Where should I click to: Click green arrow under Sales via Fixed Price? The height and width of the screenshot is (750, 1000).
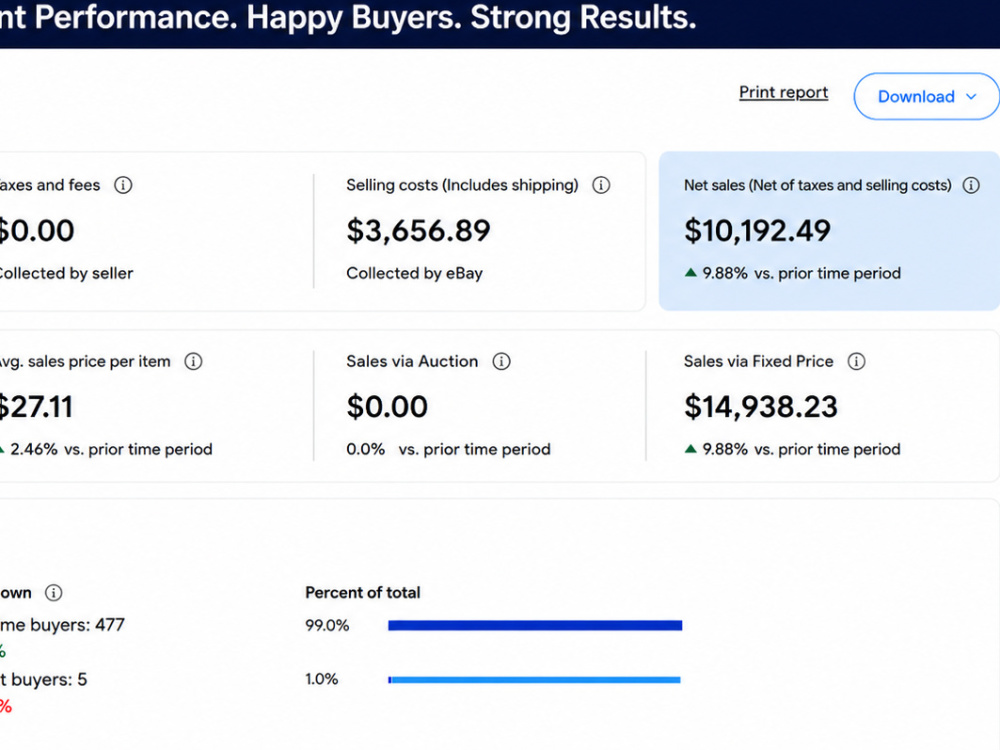point(690,449)
